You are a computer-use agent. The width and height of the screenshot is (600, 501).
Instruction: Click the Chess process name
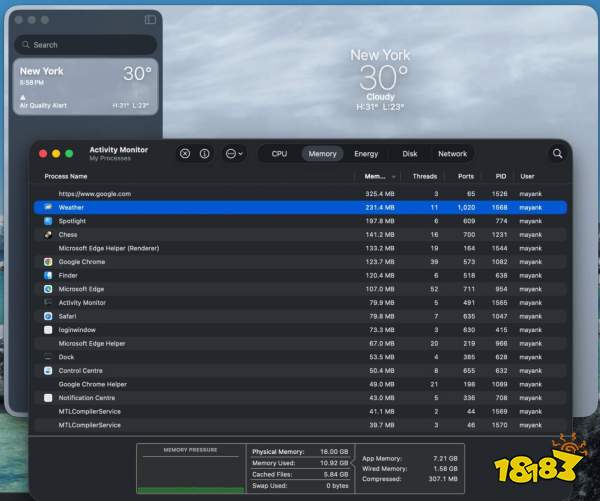68,235
